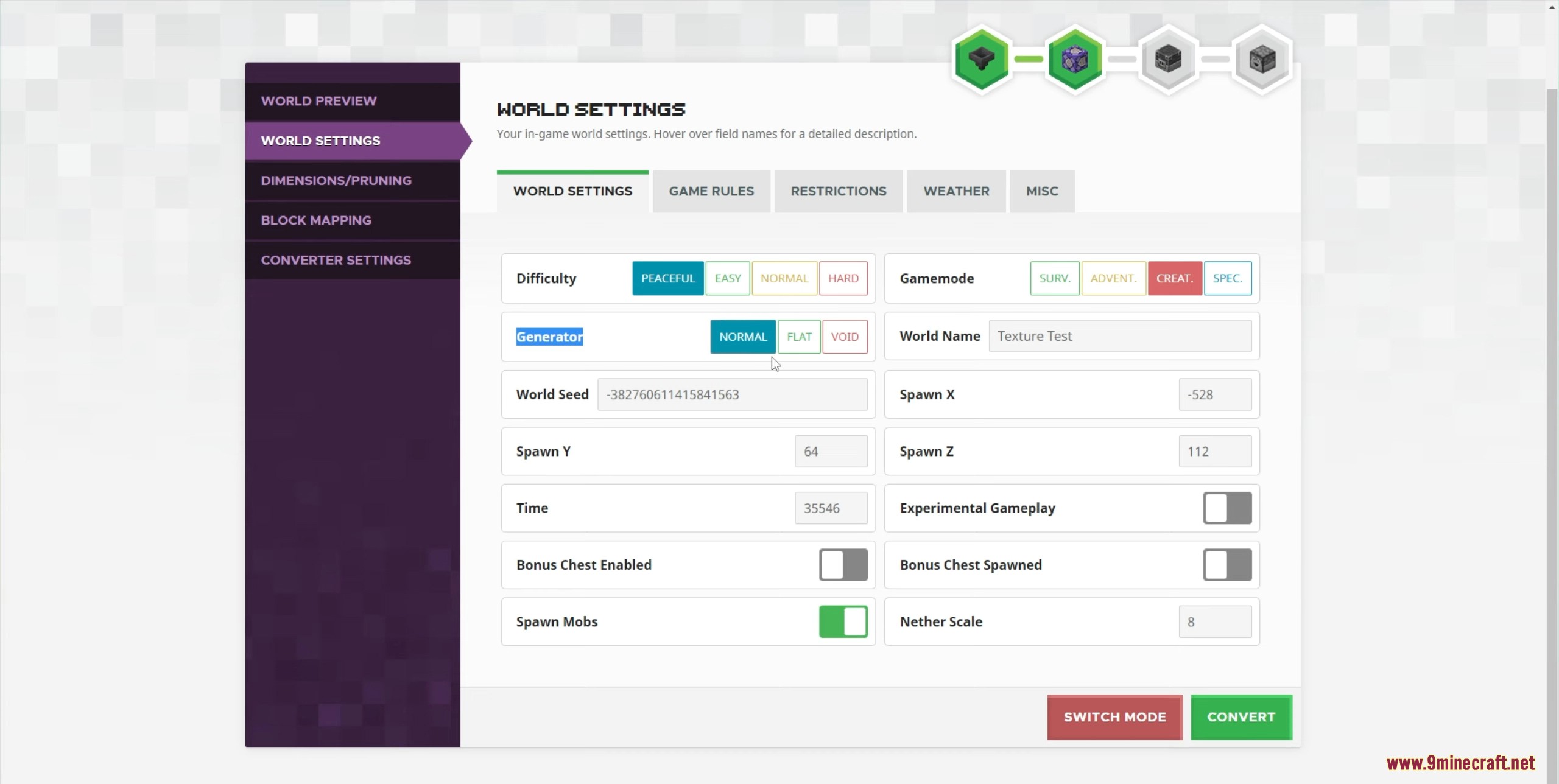Open World Preview in the sidebar
The width and height of the screenshot is (1559, 784).
coord(353,101)
